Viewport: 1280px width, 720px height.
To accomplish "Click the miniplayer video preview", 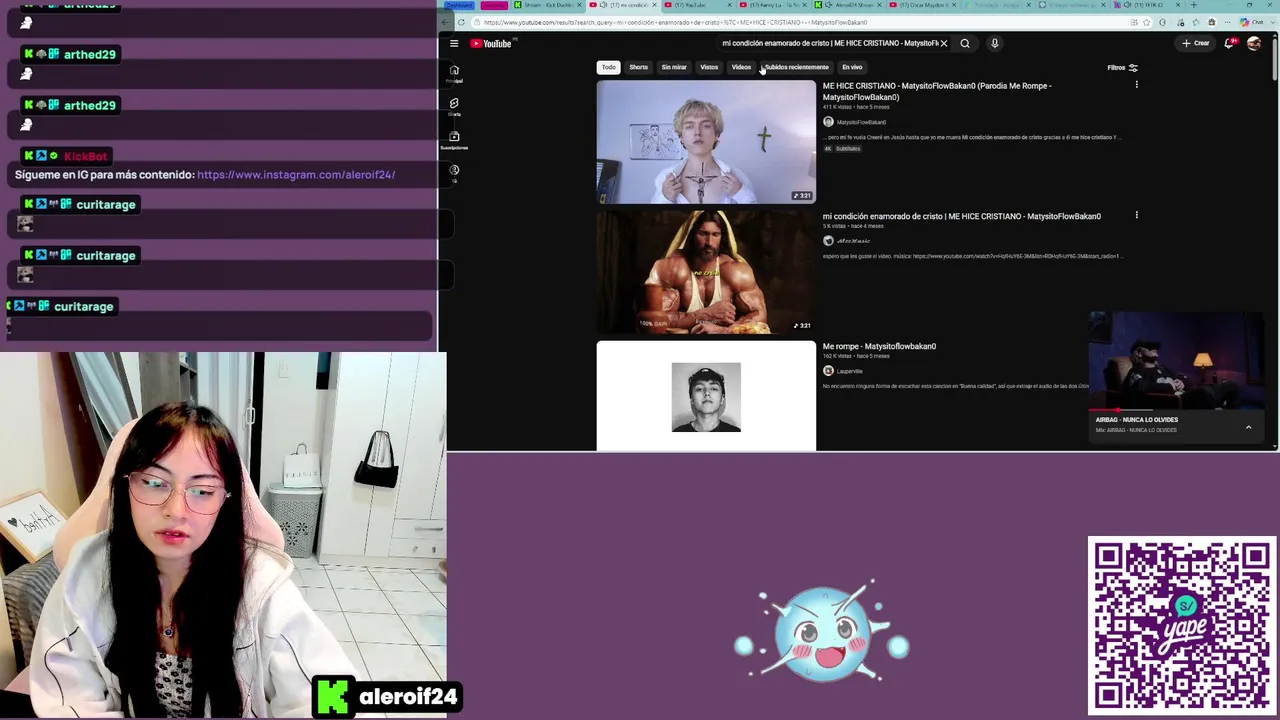I will pos(1176,360).
